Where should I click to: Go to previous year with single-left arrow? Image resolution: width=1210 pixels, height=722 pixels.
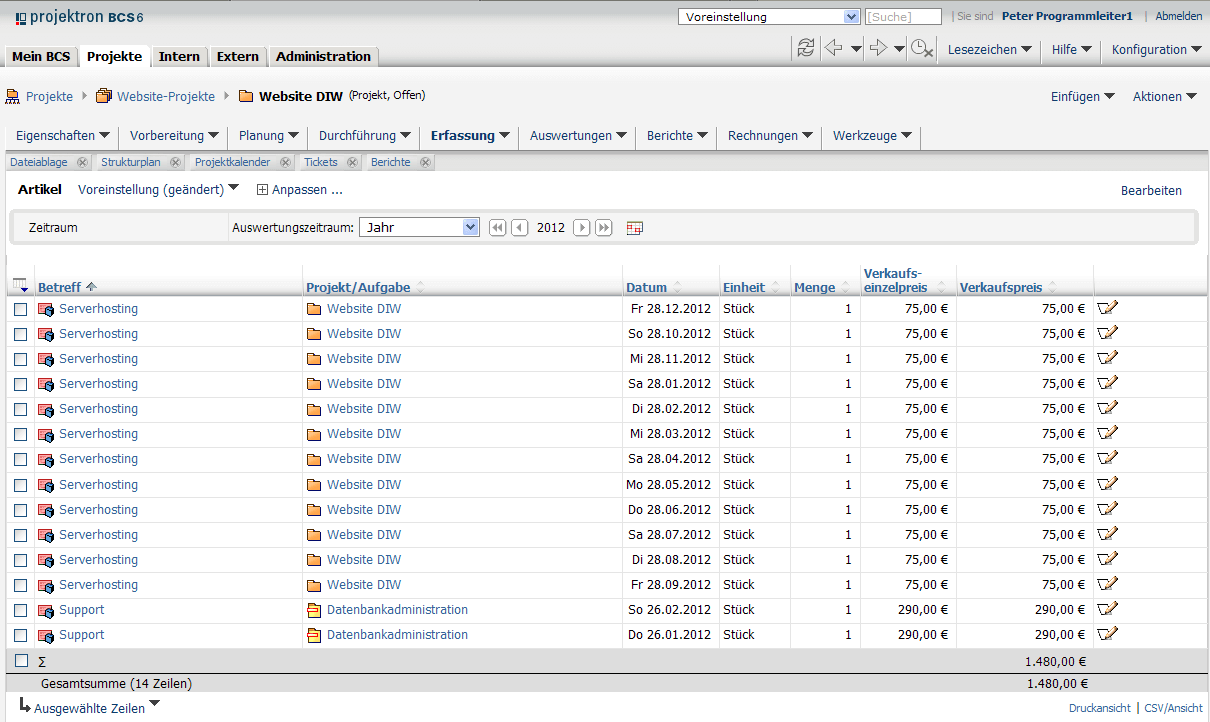click(520, 228)
